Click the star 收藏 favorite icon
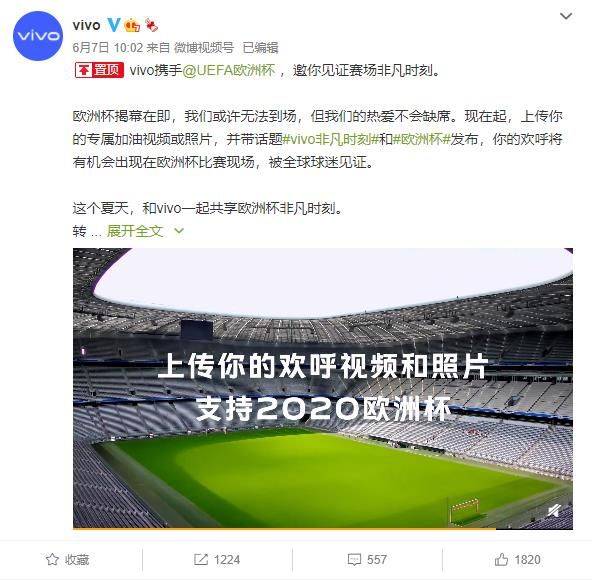592x580 pixels. coord(52,559)
